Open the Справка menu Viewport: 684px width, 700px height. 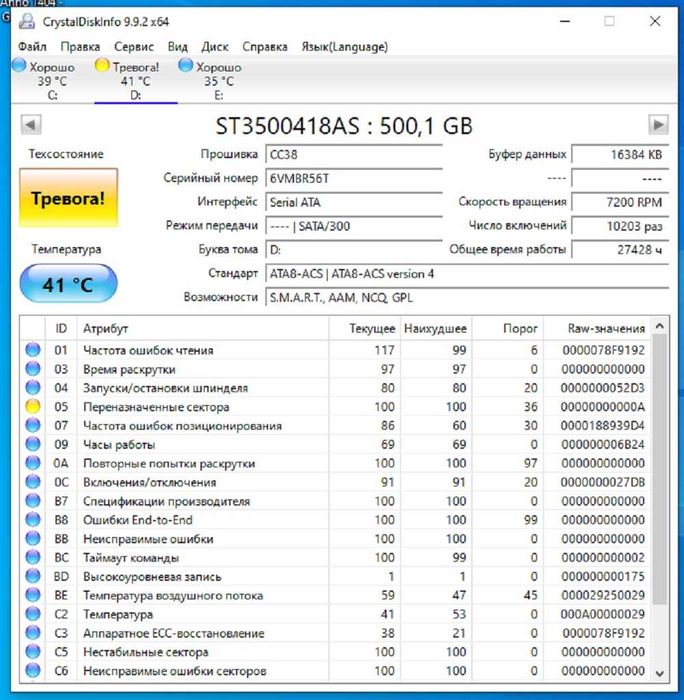(x=265, y=47)
